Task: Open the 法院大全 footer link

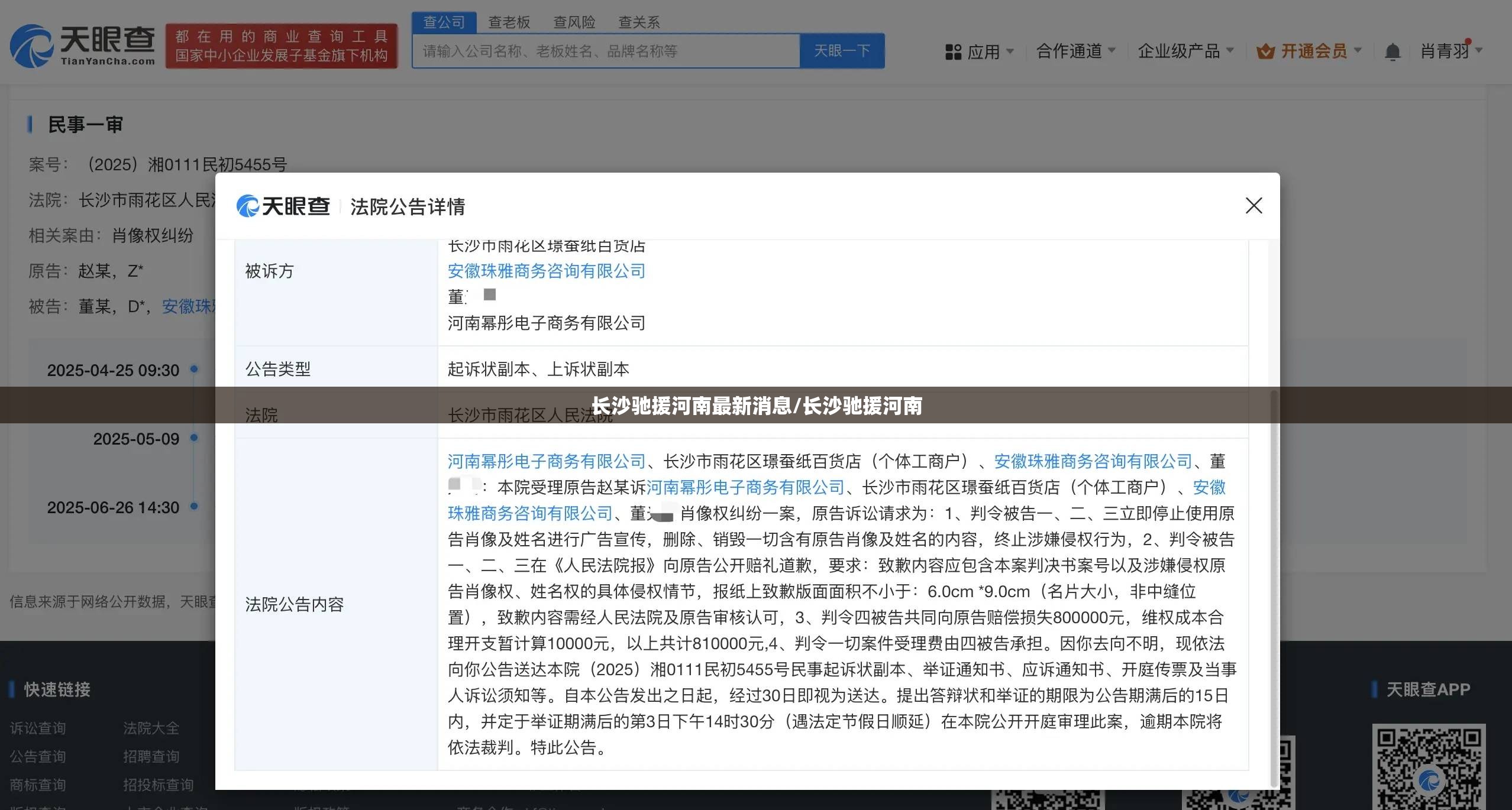Action: point(151,728)
